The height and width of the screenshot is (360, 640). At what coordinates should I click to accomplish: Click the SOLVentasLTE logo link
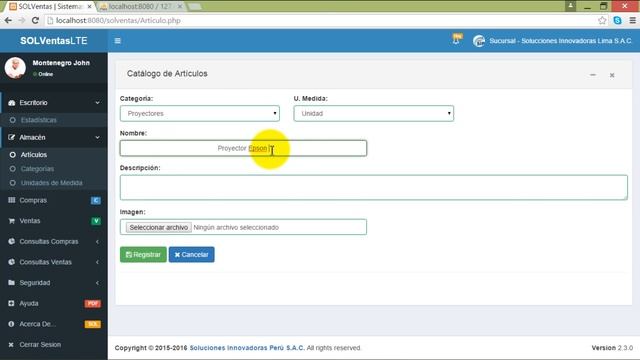[x=53, y=41]
